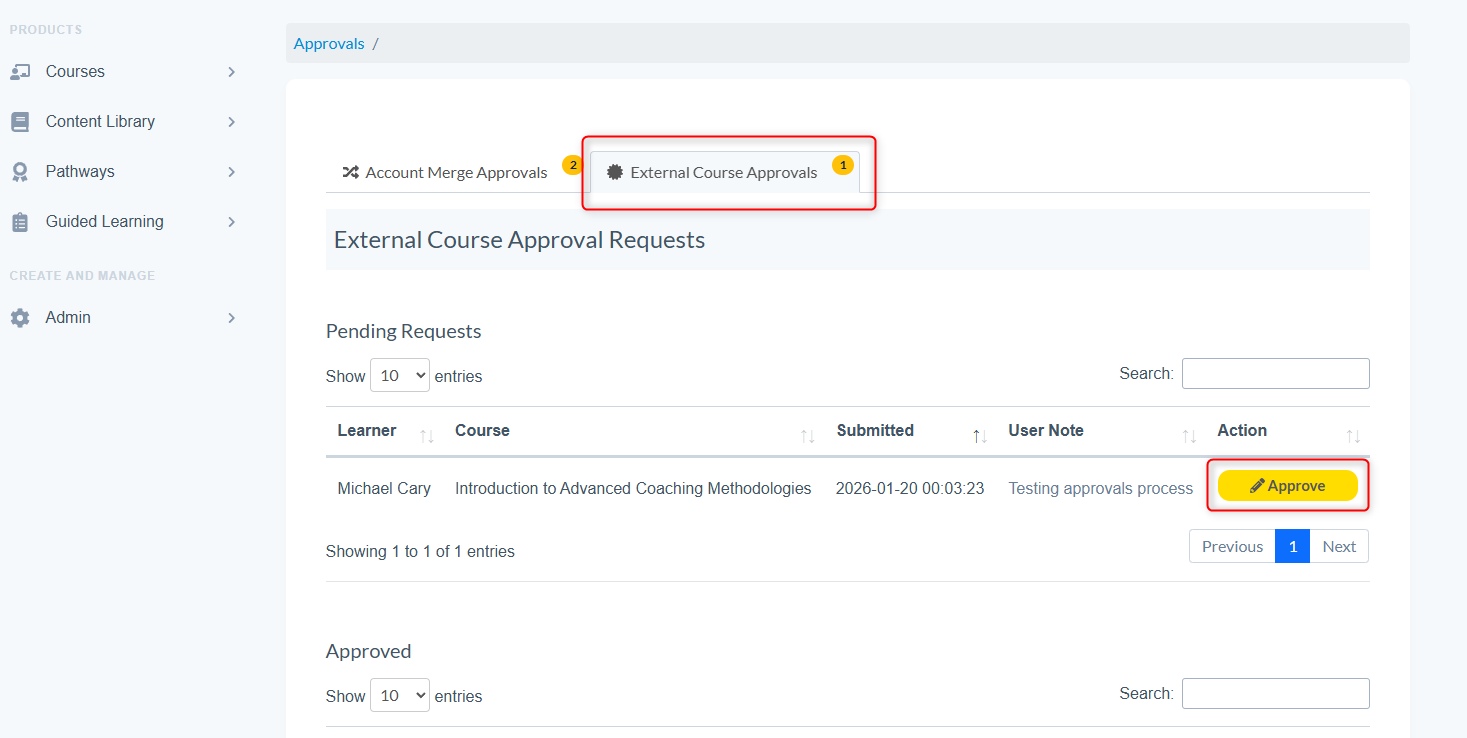Viewport: 1467px width, 738px height.
Task: Expand the Courses menu chevron
Action: (x=231, y=72)
